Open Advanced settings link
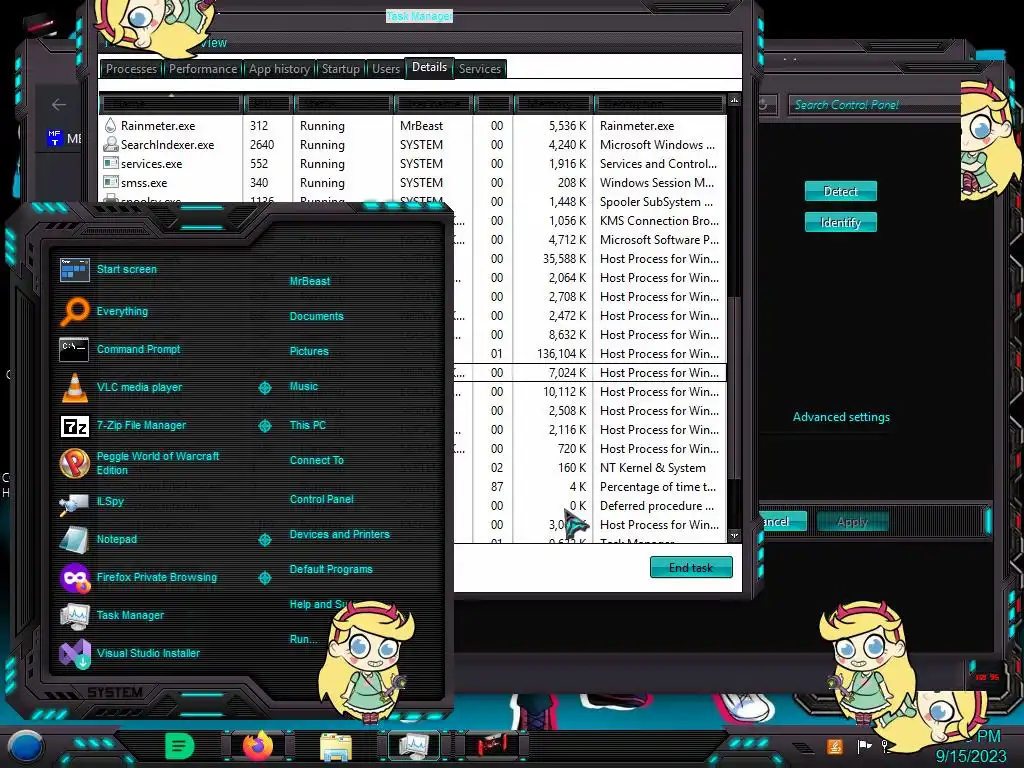The image size is (1024, 768). [x=841, y=417]
